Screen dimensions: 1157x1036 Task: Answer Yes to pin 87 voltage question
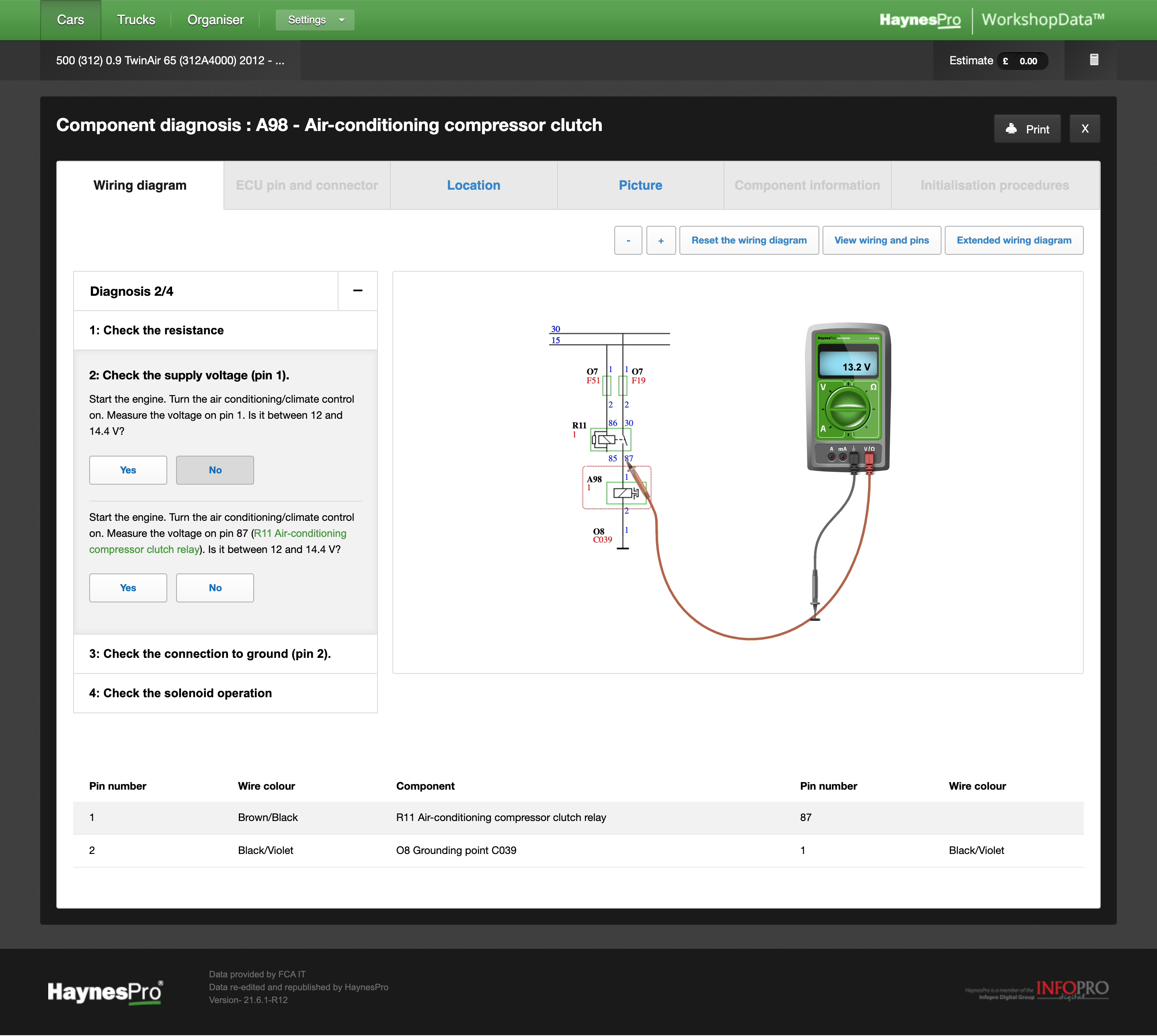point(128,588)
